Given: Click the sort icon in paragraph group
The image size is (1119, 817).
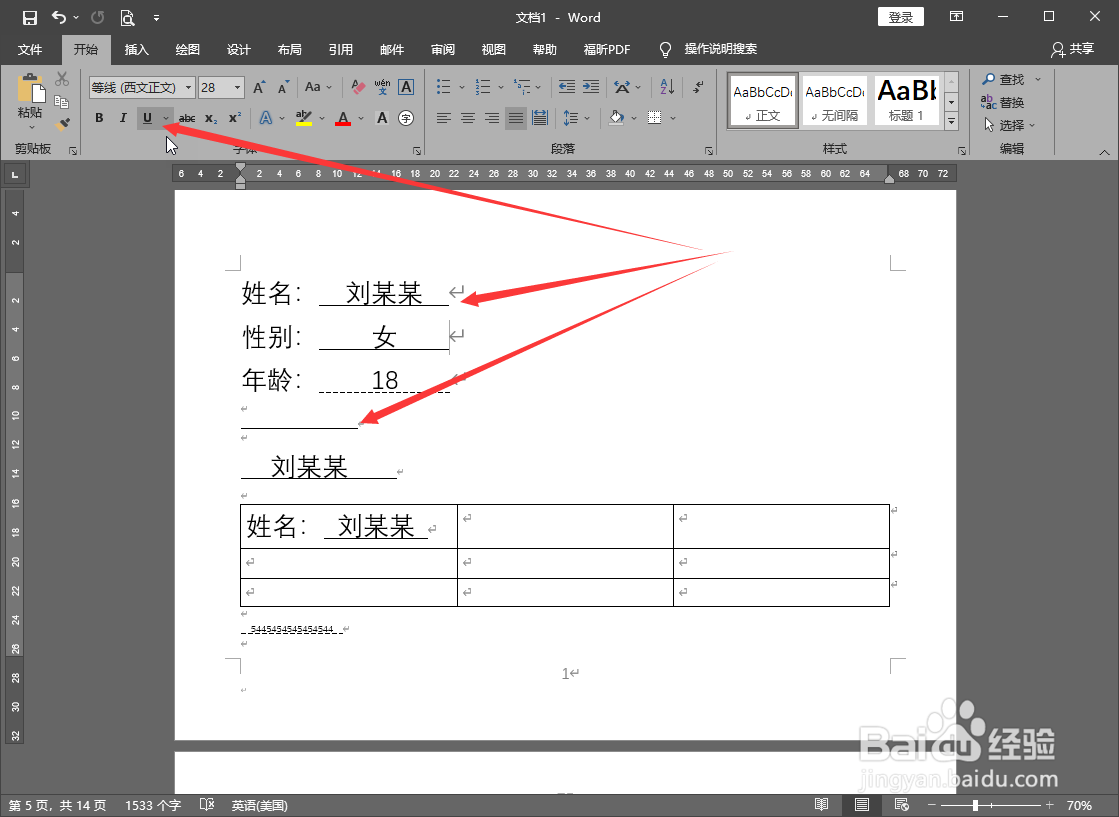Looking at the screenshot, I should 666,87.
